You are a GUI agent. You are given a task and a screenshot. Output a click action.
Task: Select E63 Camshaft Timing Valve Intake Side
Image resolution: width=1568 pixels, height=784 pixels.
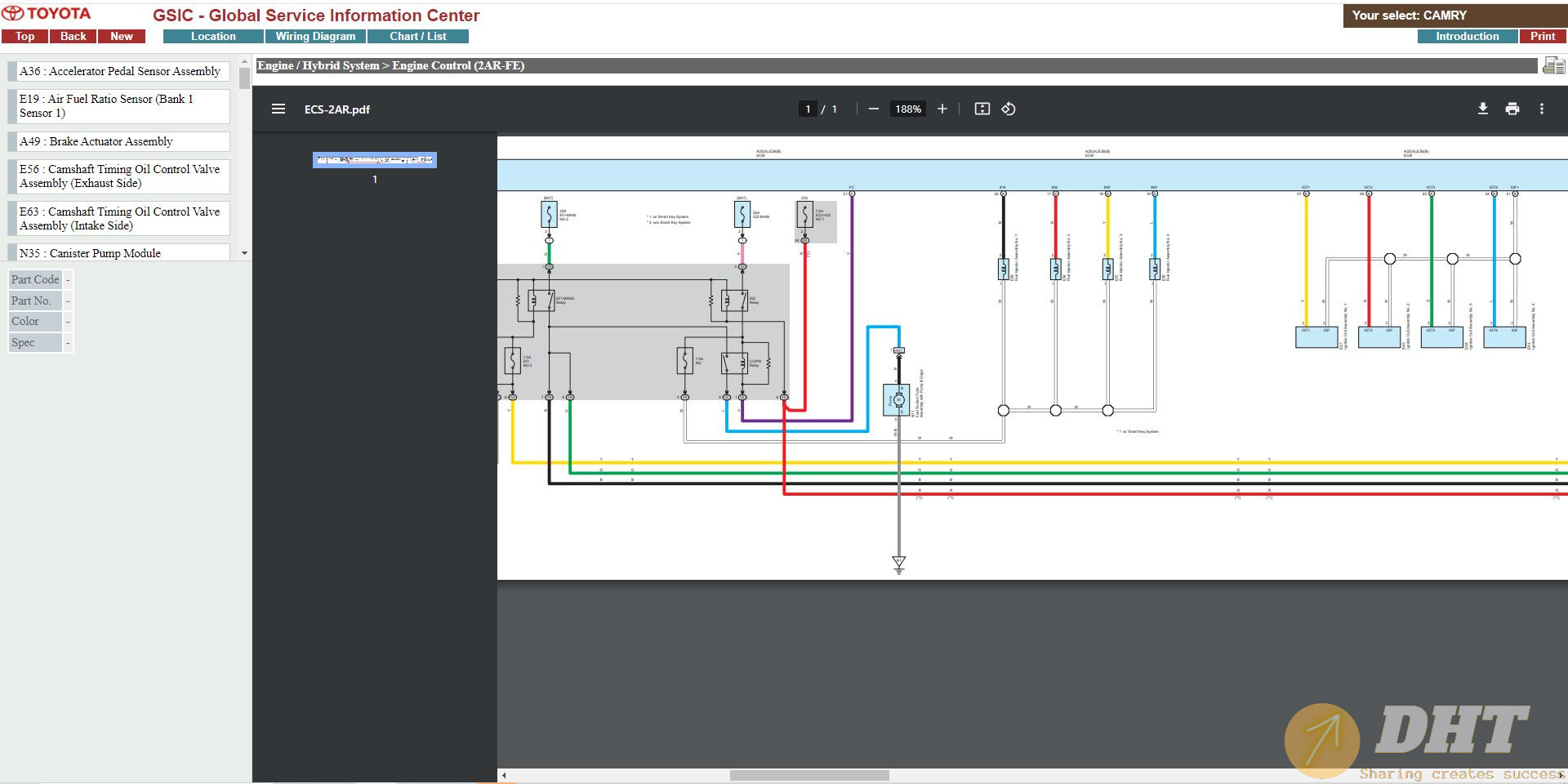point(119,218)
